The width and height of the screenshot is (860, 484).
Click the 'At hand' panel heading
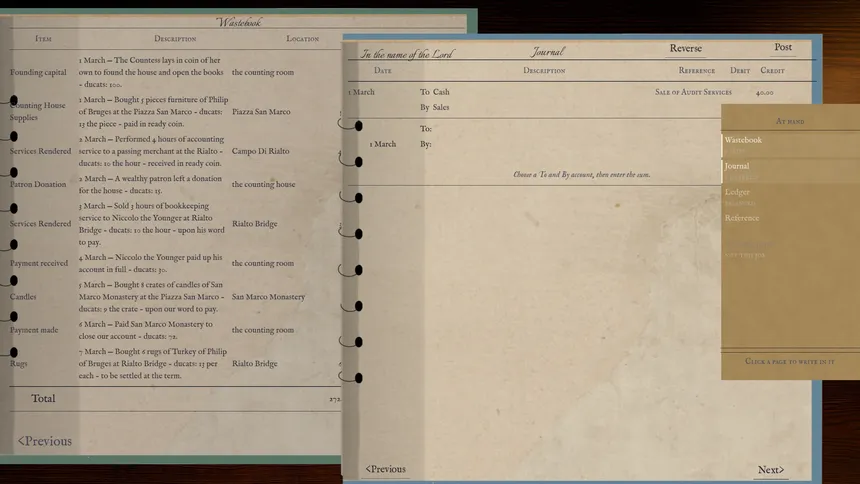(x=790, y=121)
